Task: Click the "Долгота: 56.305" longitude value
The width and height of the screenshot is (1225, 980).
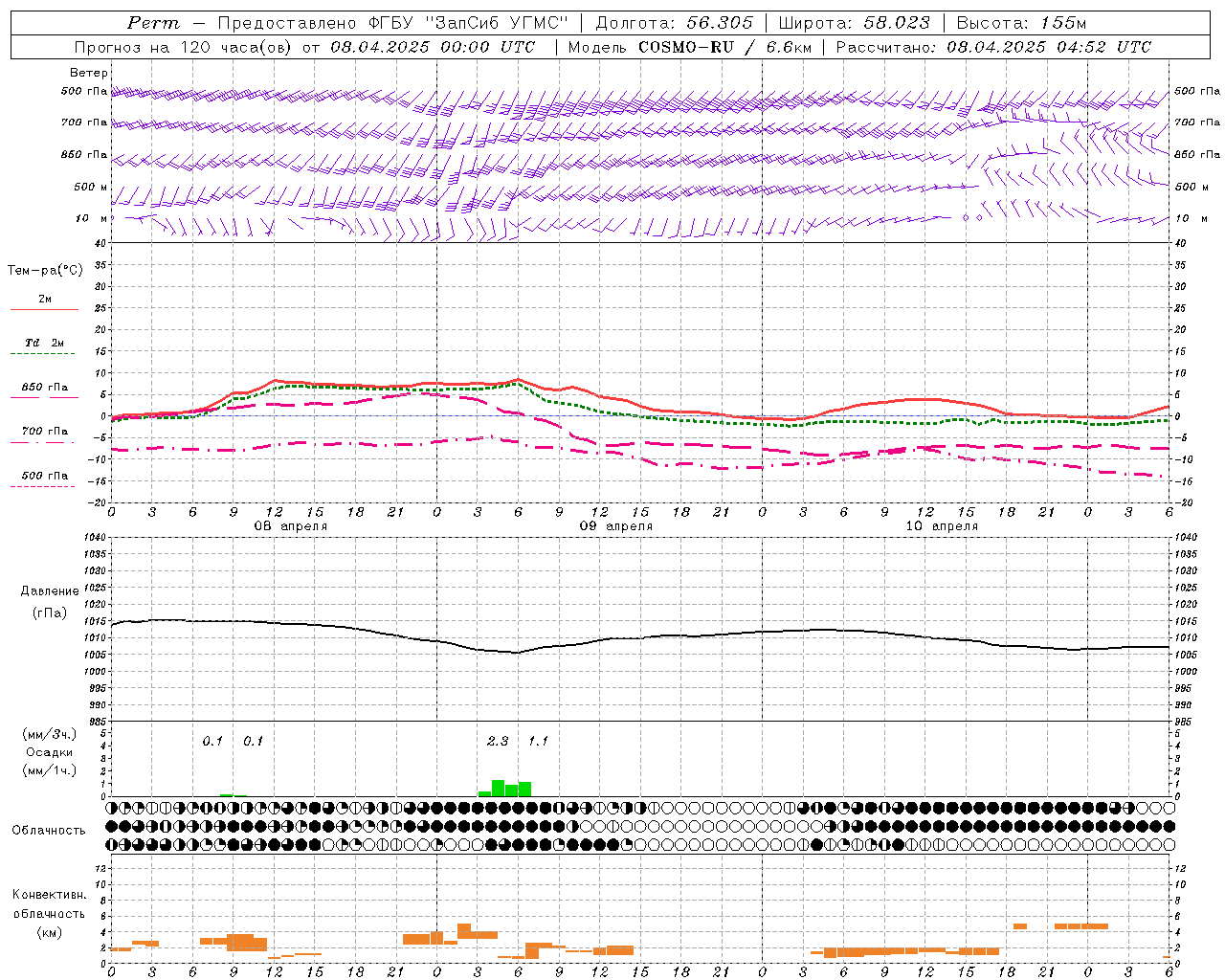Action: pyautogui.click(x=675, y=23)
